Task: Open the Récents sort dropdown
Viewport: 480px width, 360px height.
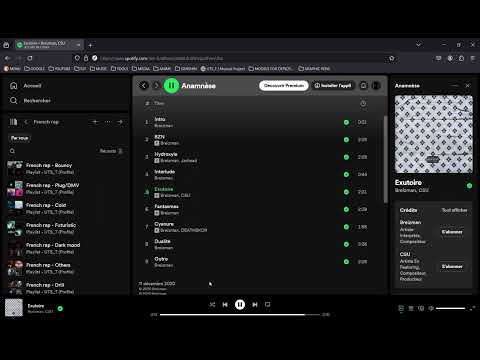Action: [x=111, y=151]
